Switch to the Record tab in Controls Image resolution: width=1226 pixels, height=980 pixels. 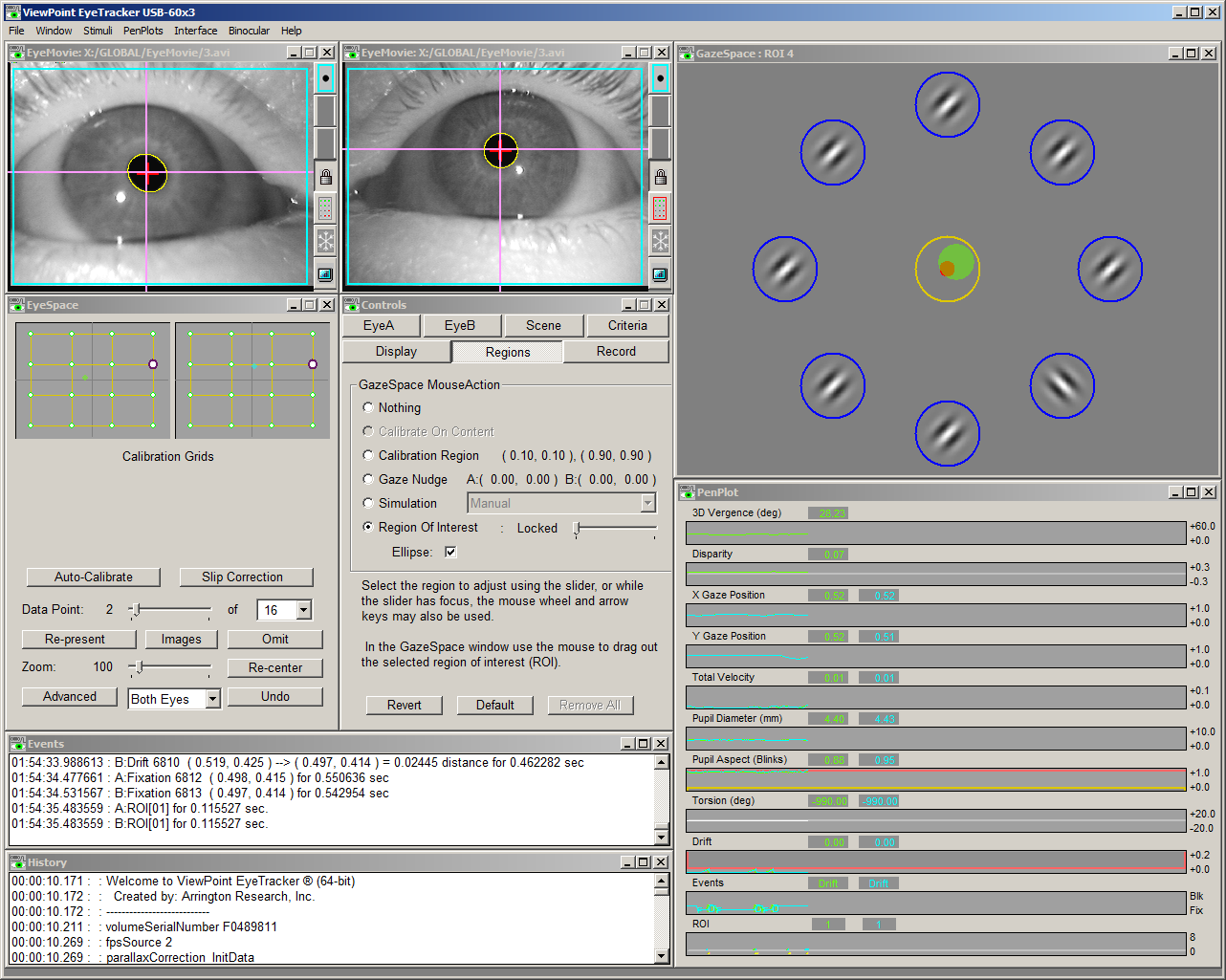tap(616, 352)
